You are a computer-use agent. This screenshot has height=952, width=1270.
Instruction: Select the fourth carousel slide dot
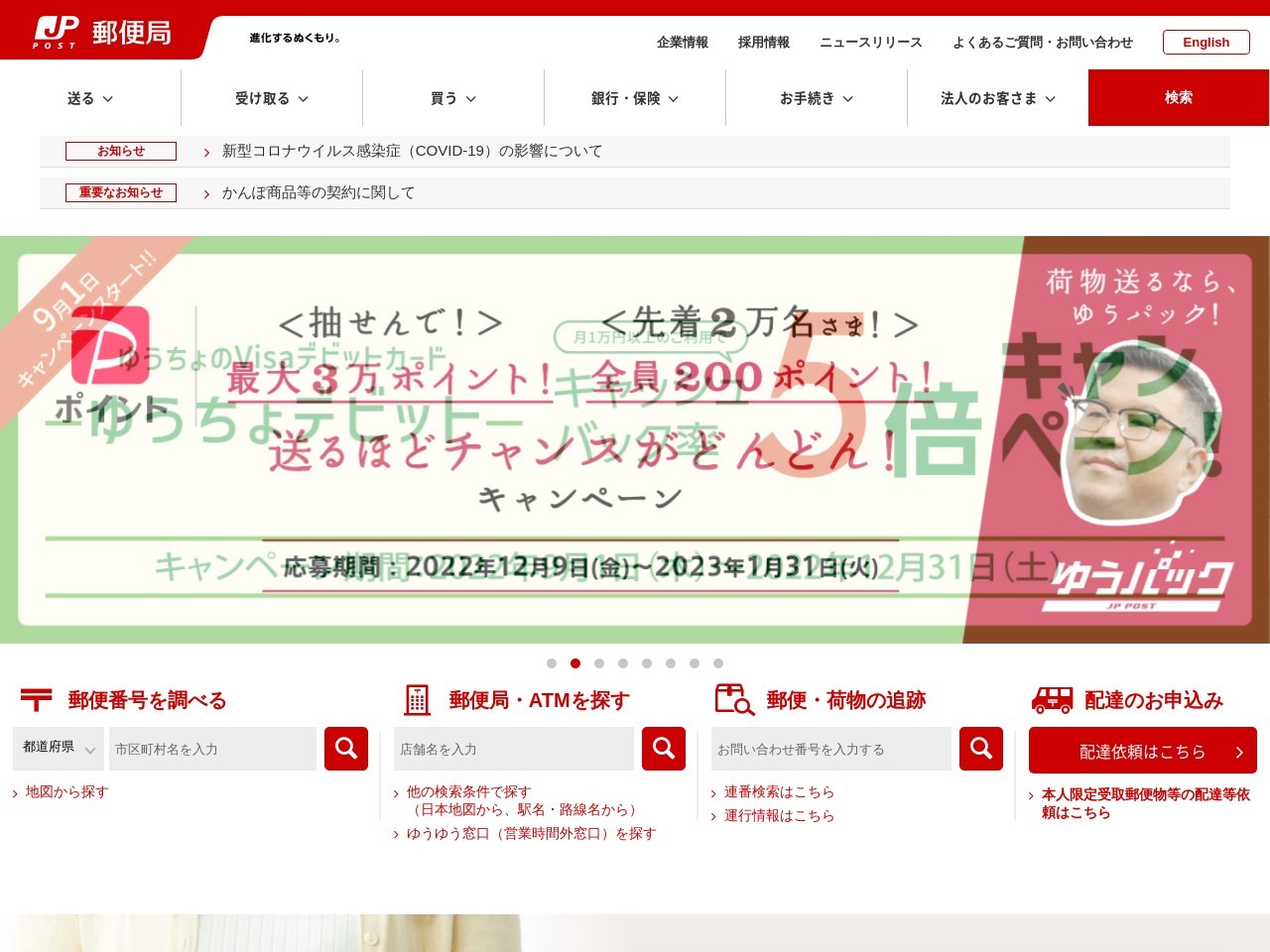[x=623, y=663]
